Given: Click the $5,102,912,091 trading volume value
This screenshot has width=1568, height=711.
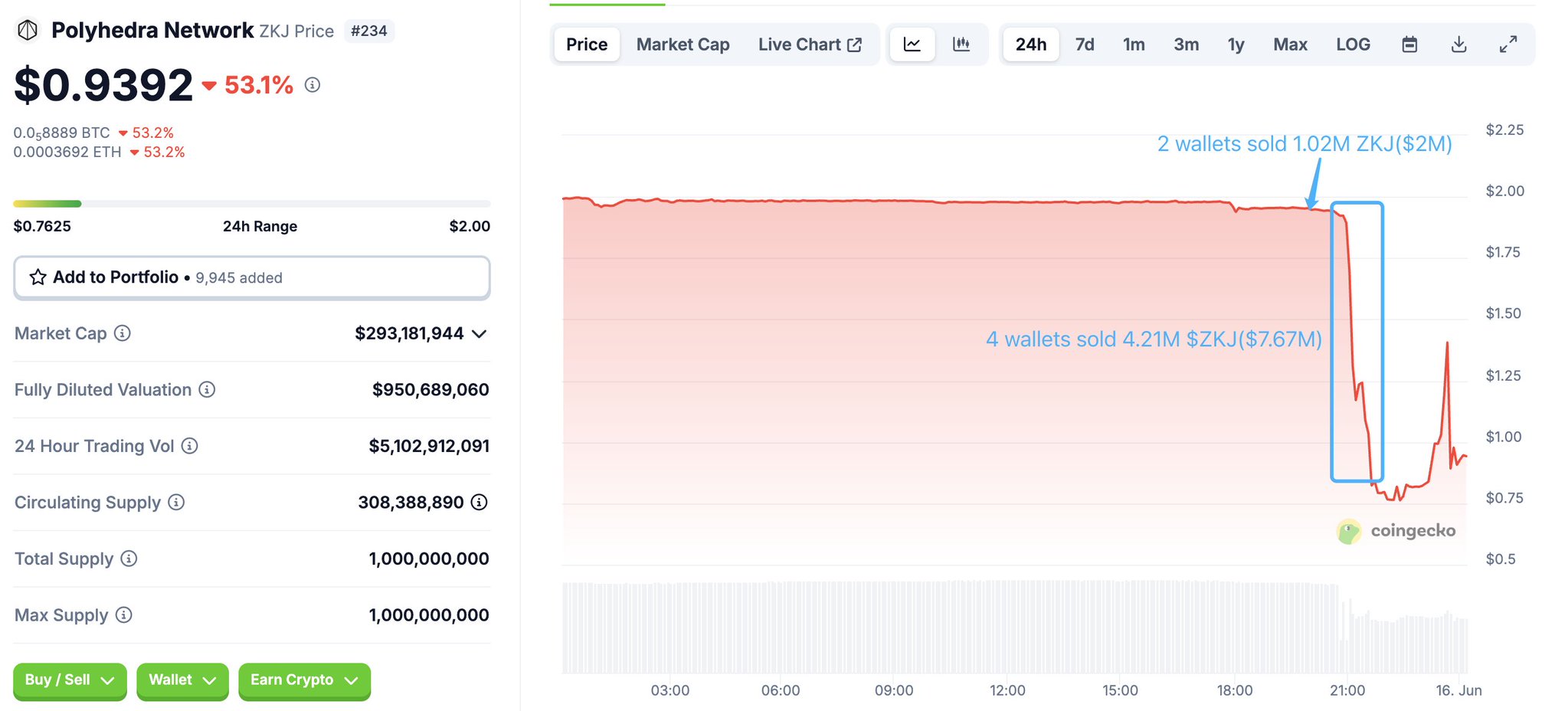Looking at the screenshot, I should [429, 446].
